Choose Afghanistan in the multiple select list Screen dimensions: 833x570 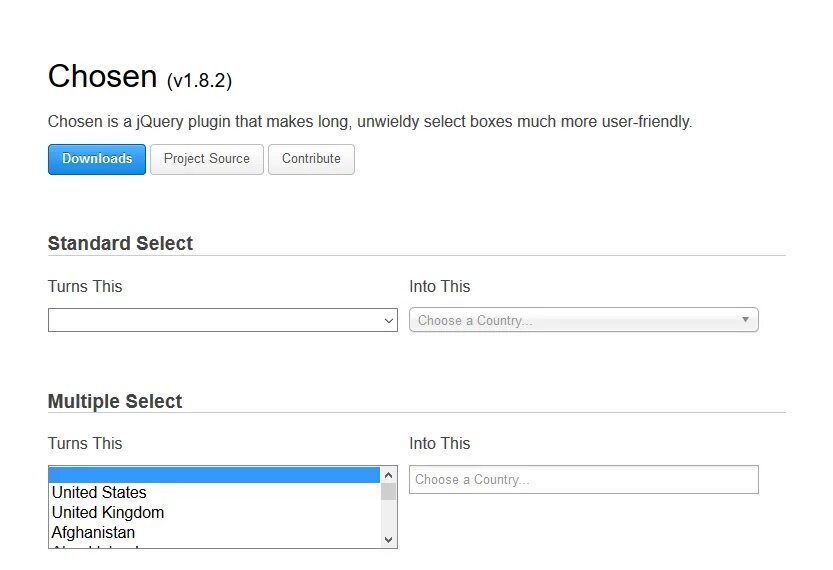coord(93,532)
